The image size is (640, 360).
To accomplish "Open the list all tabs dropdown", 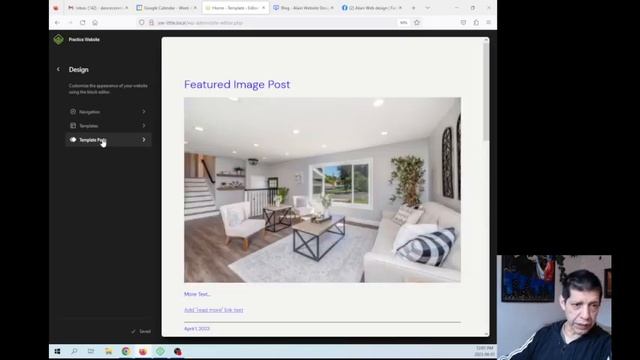I will point(427,8).
